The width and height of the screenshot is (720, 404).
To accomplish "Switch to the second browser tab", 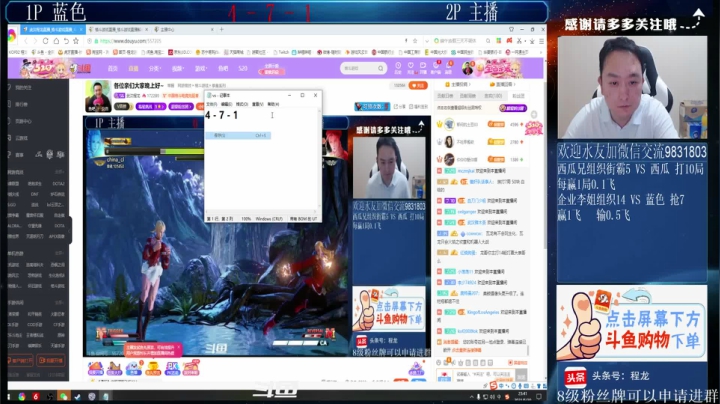I will pos(118,29).
